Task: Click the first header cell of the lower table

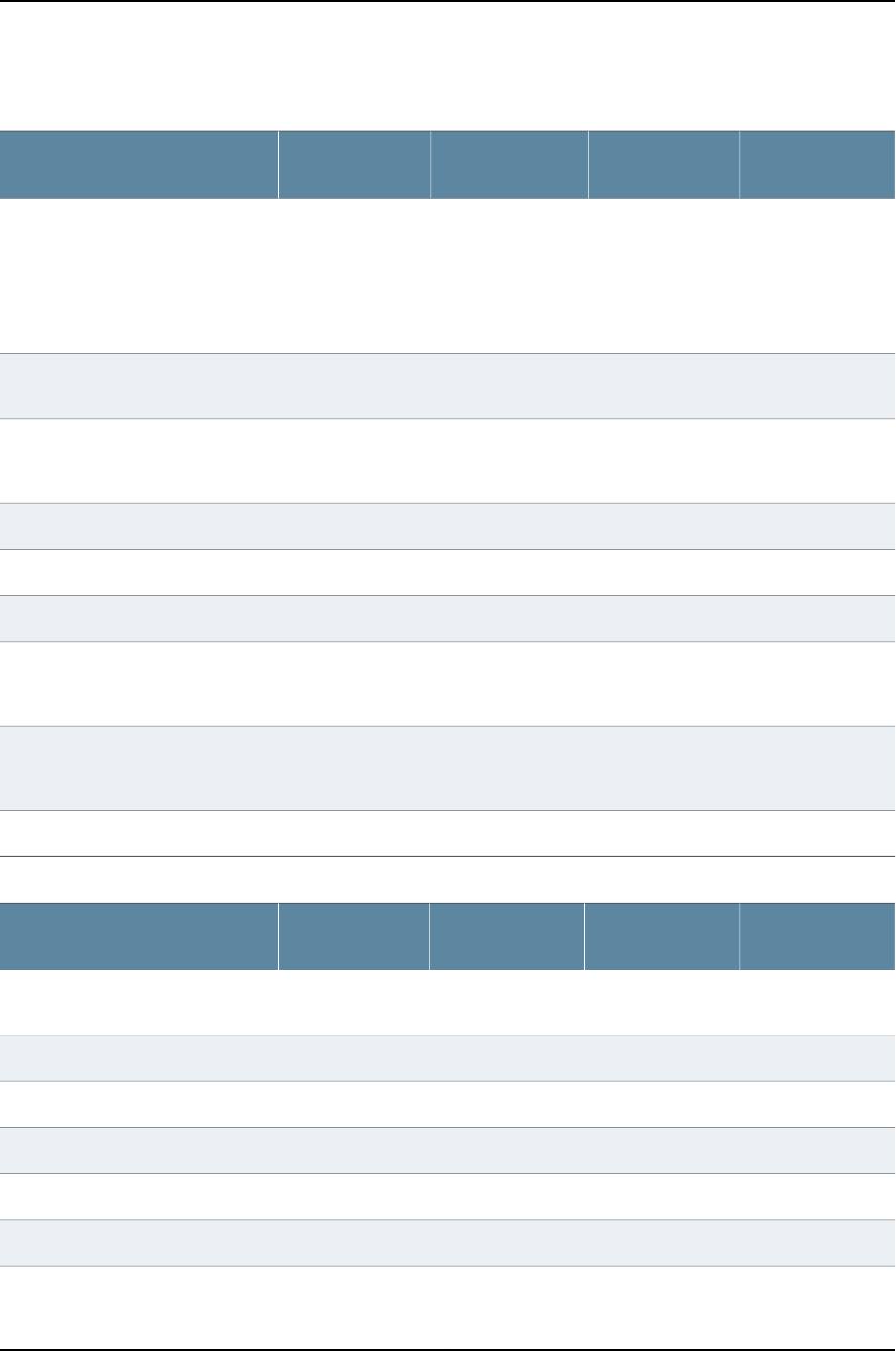Action: pos(139,936)
